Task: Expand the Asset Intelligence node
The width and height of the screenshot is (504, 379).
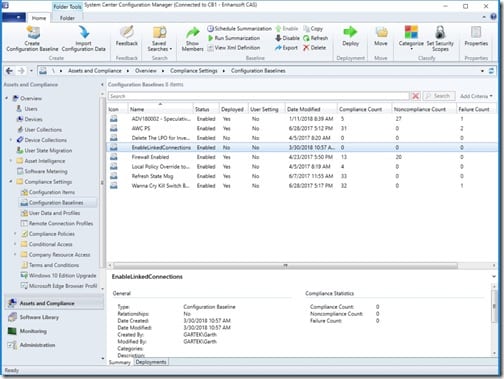Action: coord(11,161)
